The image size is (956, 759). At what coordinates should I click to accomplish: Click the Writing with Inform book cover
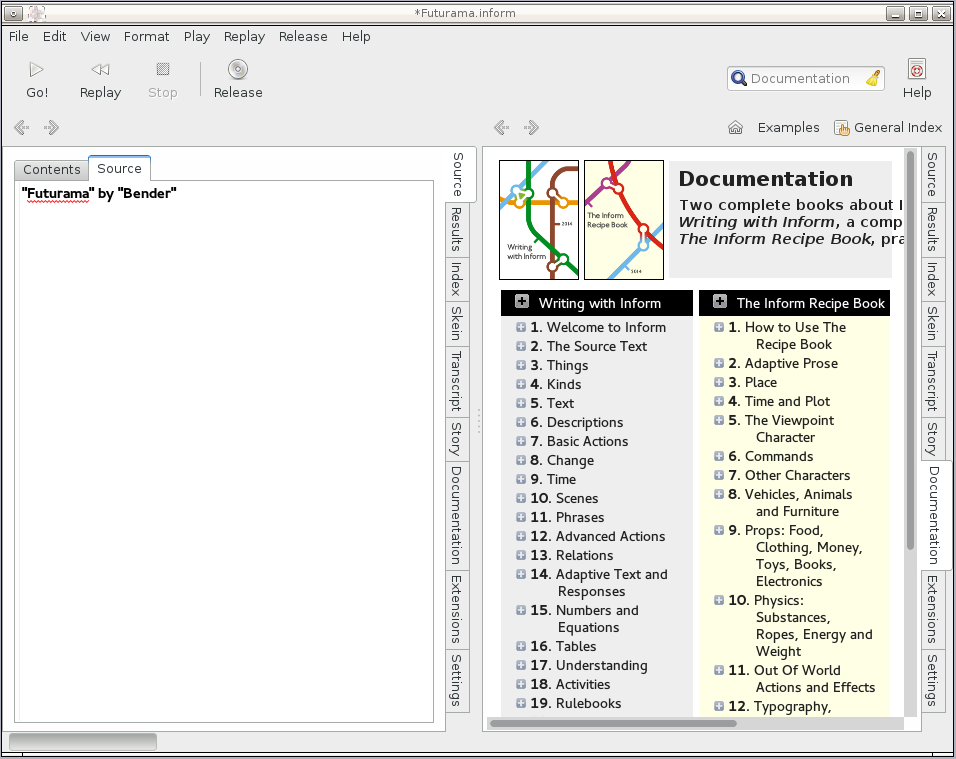click(539, 220)
